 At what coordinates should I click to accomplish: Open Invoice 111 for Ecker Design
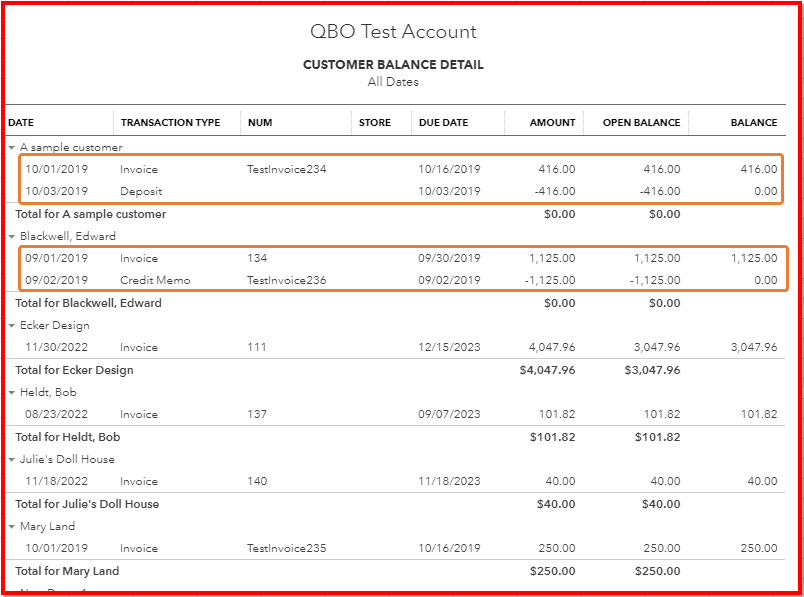[x=257, y=347]
